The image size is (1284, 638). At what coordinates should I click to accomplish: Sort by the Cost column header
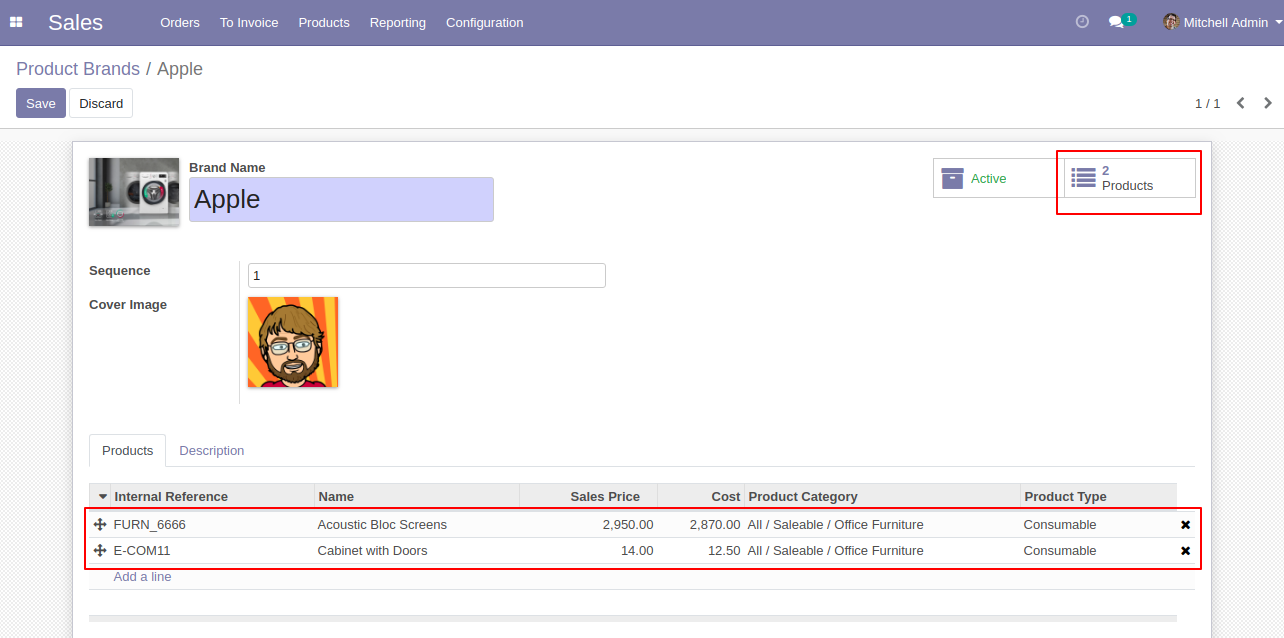pos(700,496)
